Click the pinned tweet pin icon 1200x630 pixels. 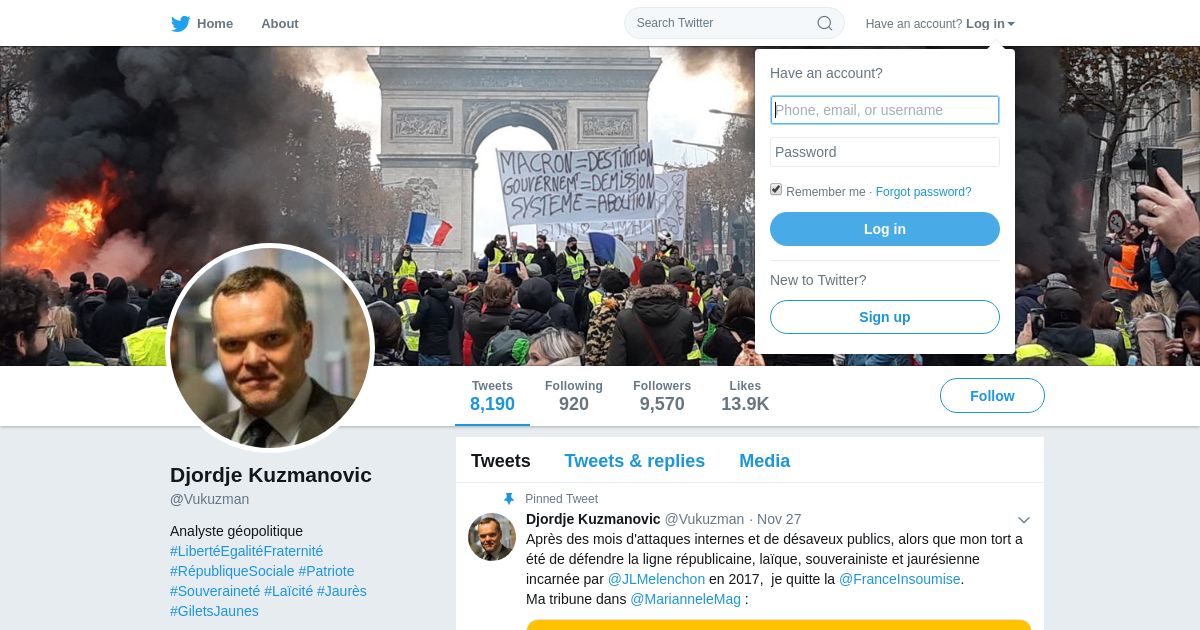click(509, 498)
